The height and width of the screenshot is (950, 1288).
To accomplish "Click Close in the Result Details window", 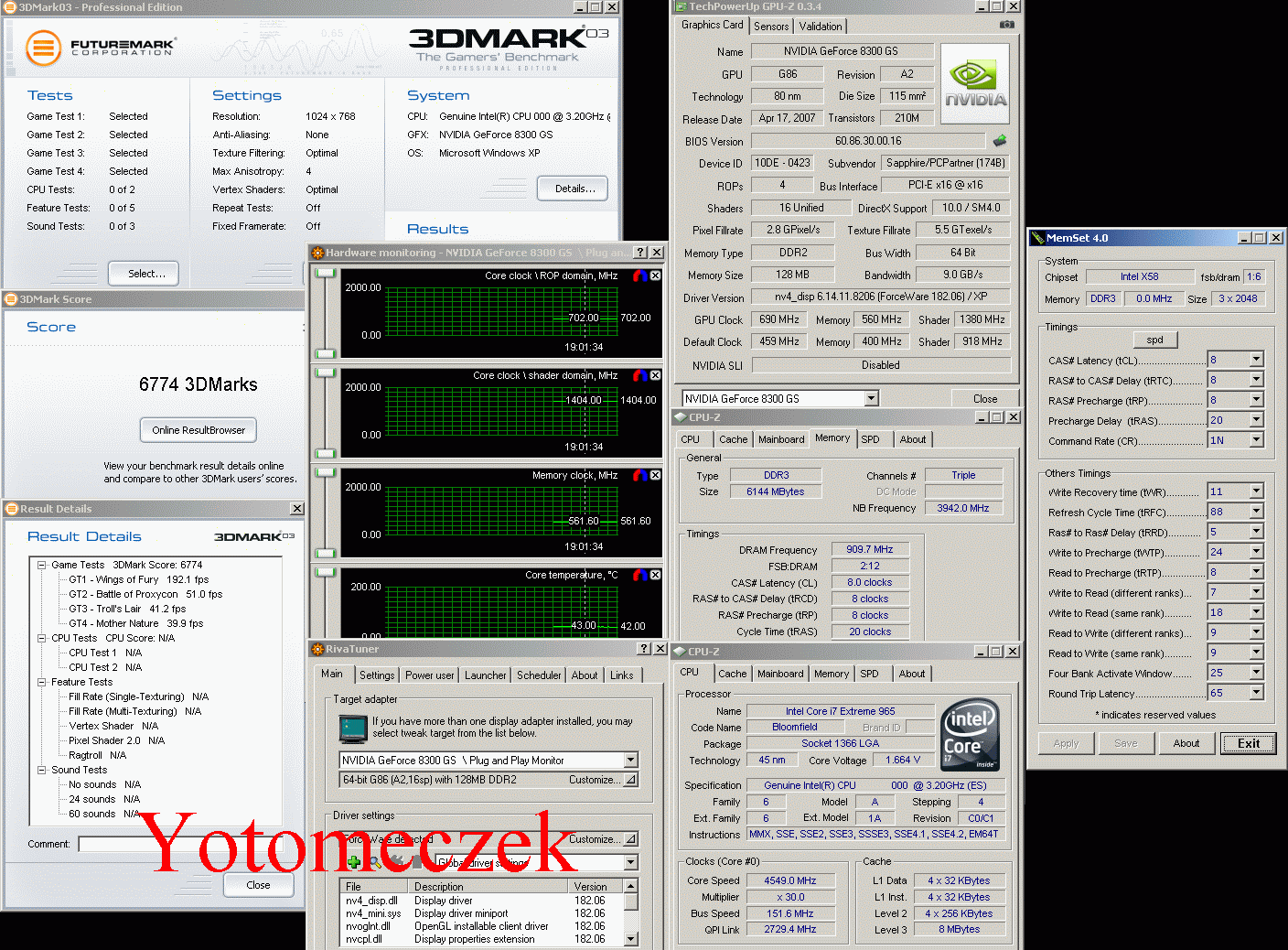I will [x=258, y=885].
